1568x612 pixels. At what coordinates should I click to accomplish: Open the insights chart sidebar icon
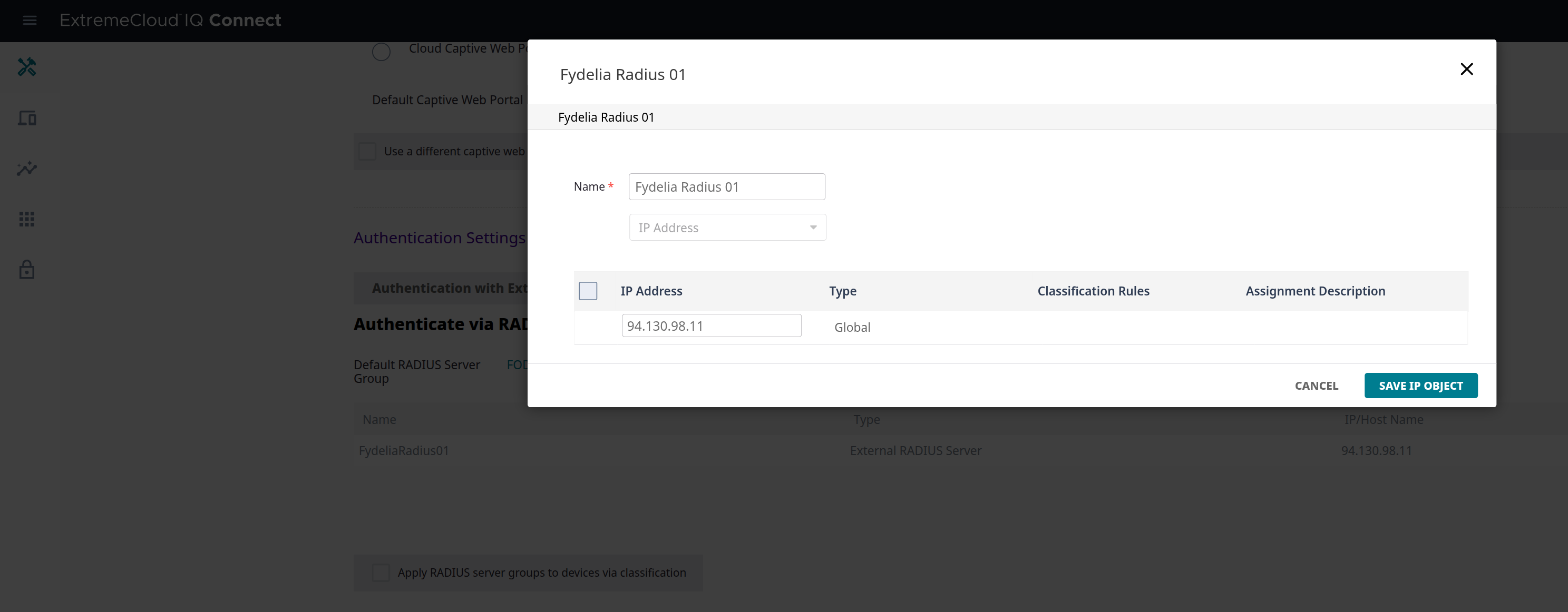(27, 169)
